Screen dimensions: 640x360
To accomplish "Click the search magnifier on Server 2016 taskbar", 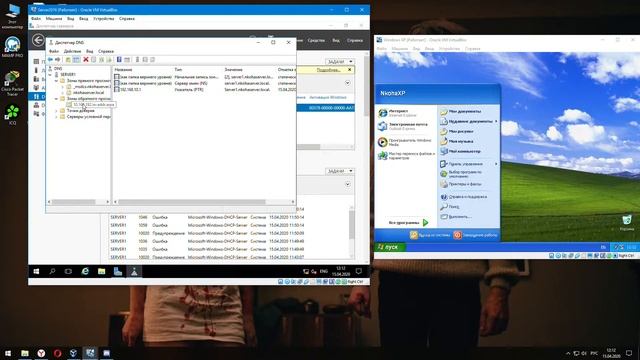I will click(x=52, y=271).
